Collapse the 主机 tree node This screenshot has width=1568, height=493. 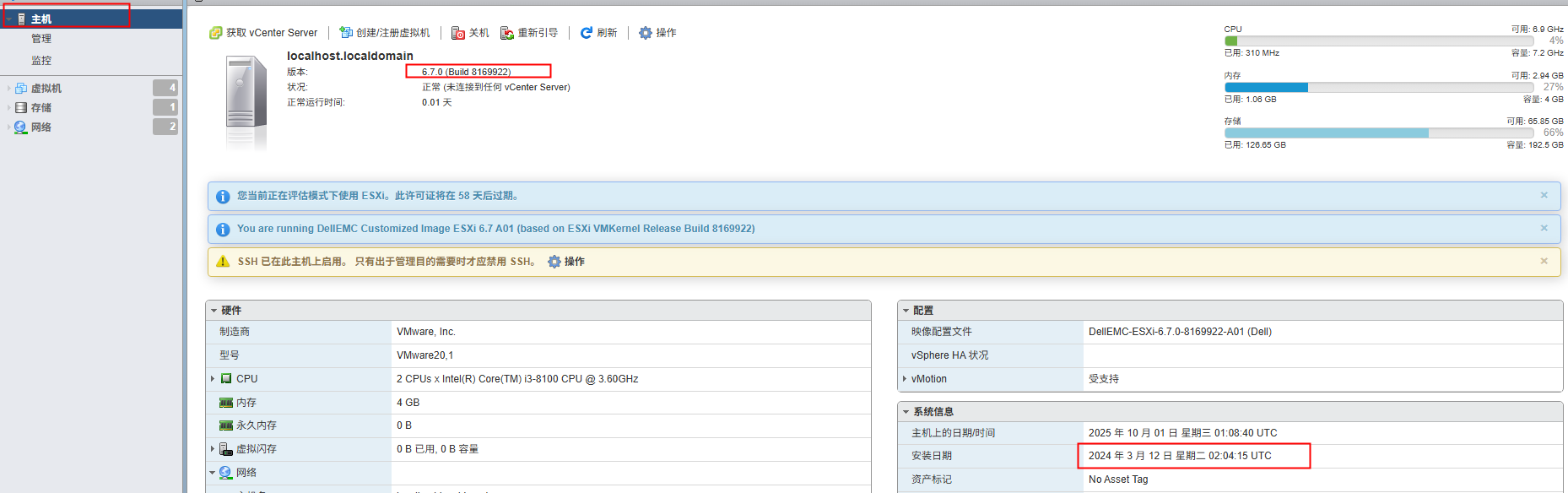click(x=9, y=19)
